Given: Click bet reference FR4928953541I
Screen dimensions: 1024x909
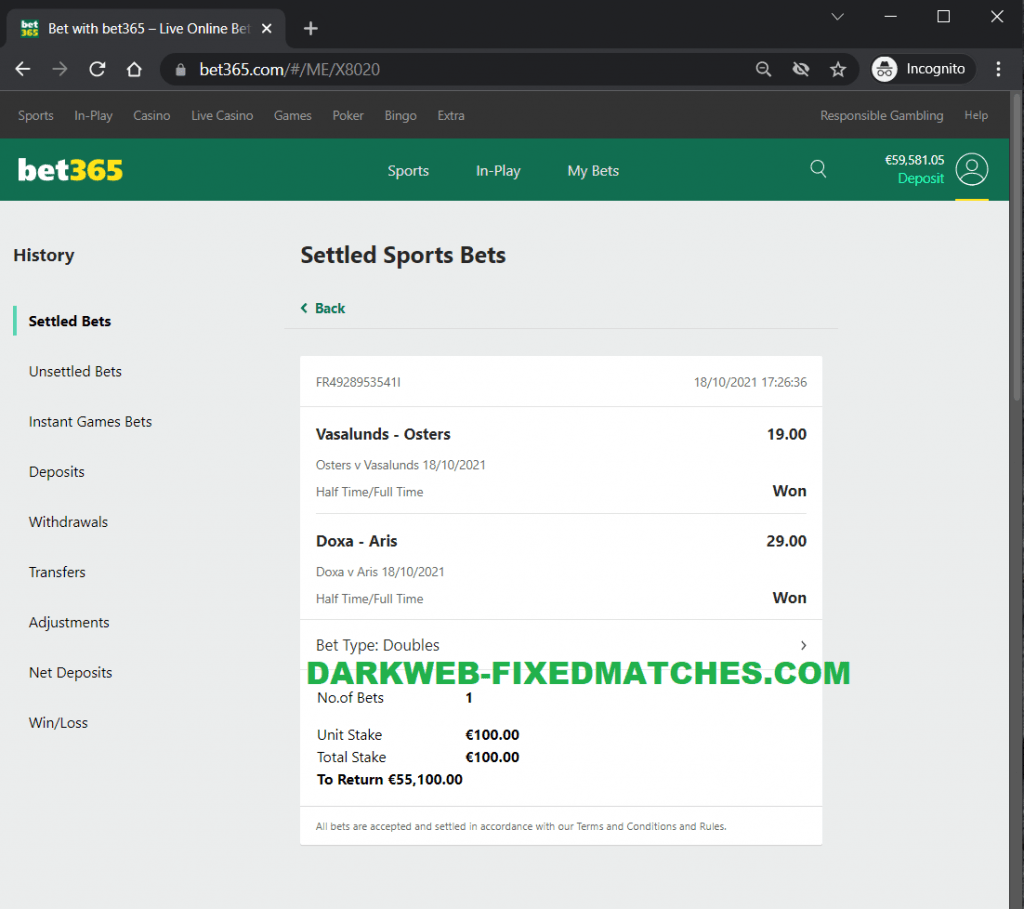Looking at the screenshot, I should tap(359, 382).
